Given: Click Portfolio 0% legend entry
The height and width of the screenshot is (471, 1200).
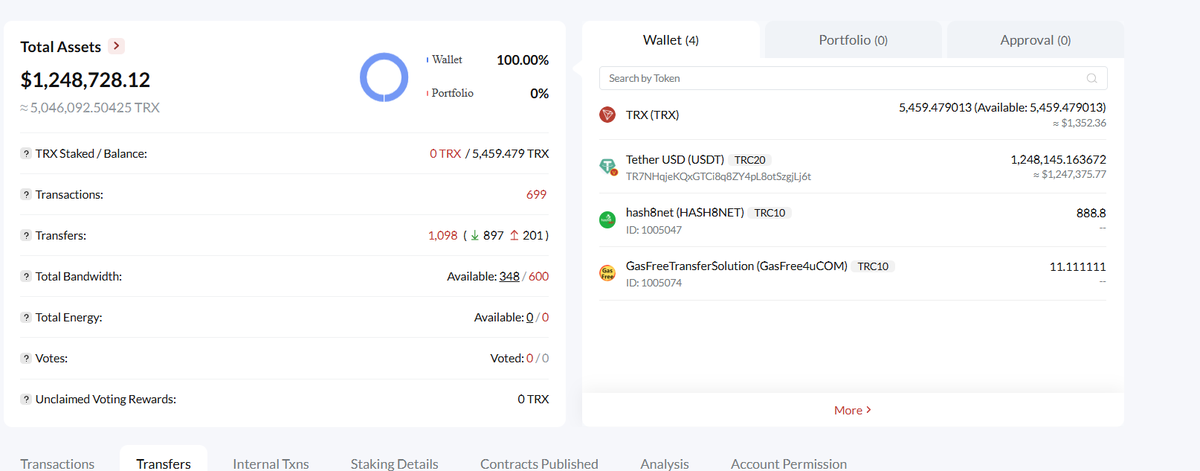Looking at the screenshot, I should click(x=488, y=93).
